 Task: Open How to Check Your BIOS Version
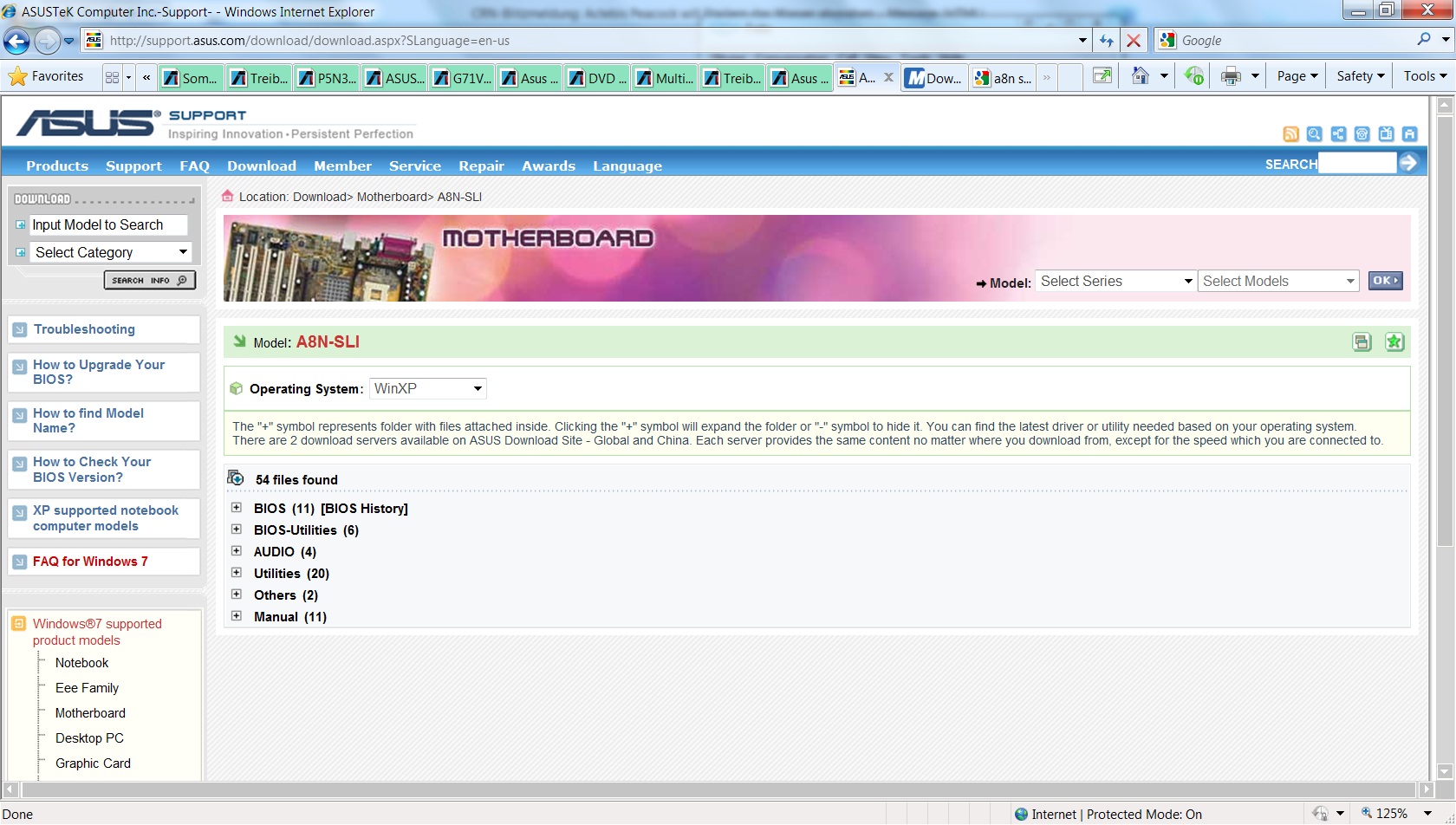pos(92,470)
